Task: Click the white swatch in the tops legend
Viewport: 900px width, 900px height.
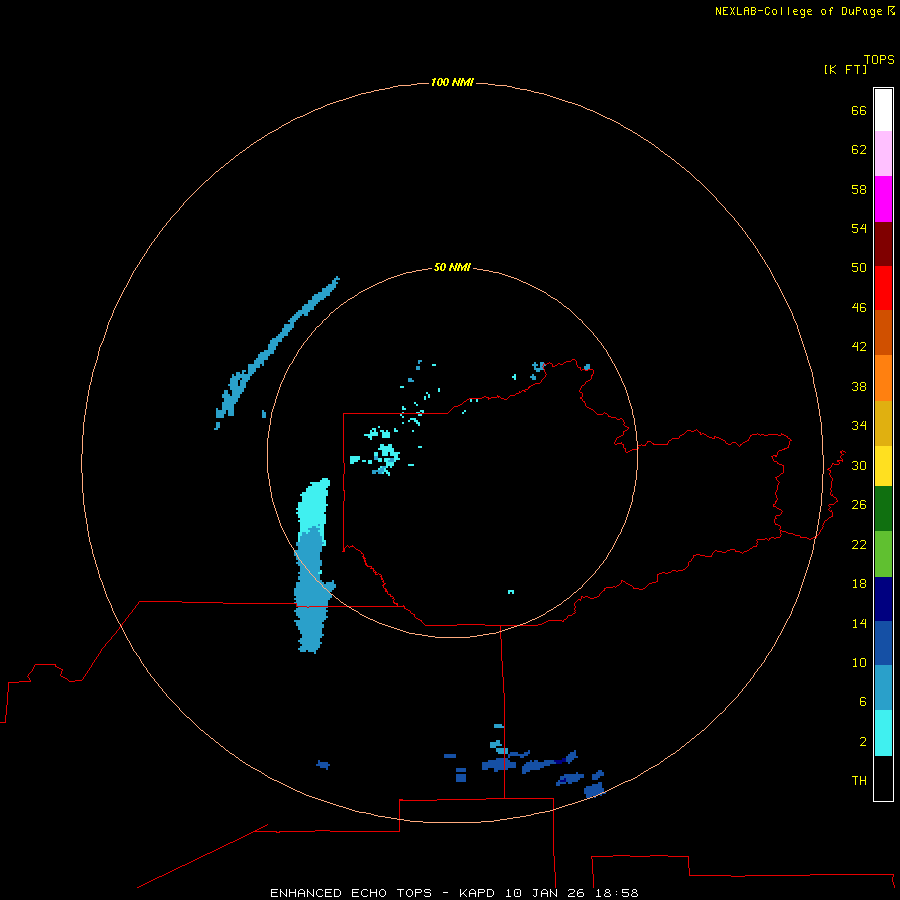Action: [x=883, y=110]
